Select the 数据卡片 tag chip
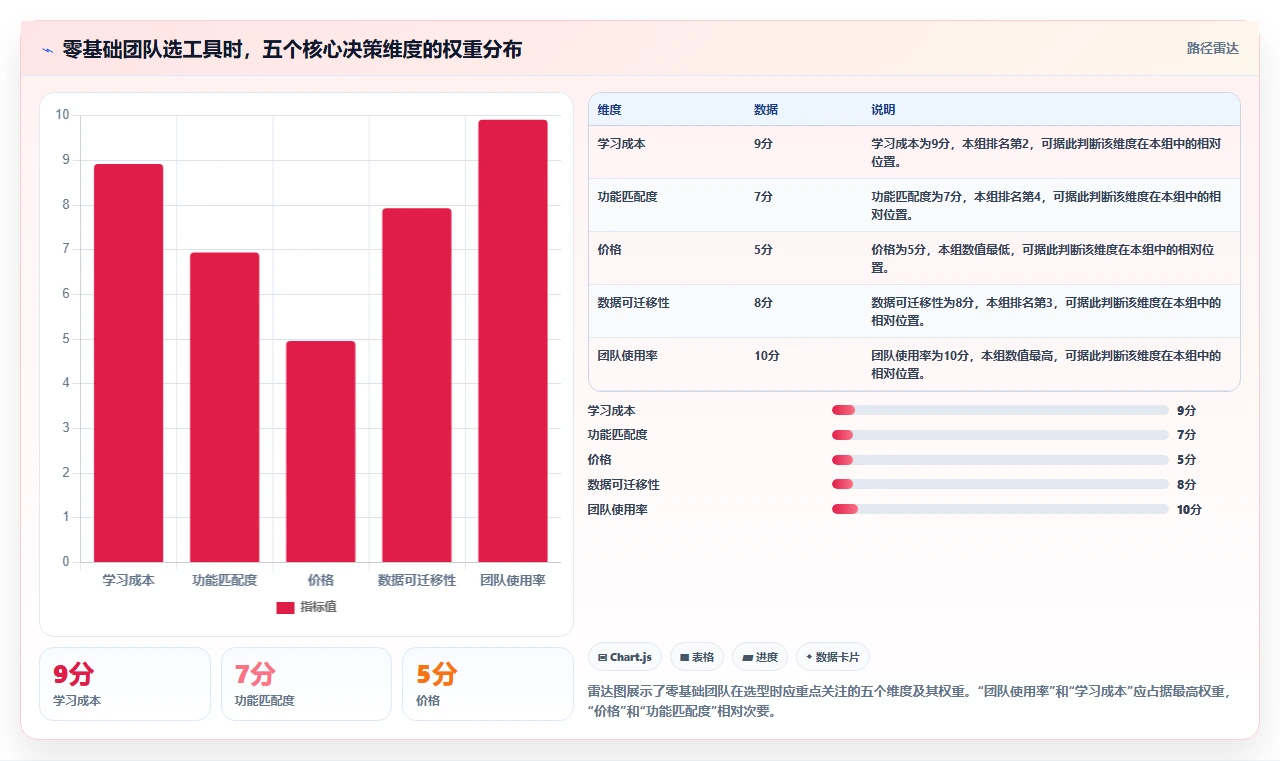1280x761 pixels. [x=833, y=657]
